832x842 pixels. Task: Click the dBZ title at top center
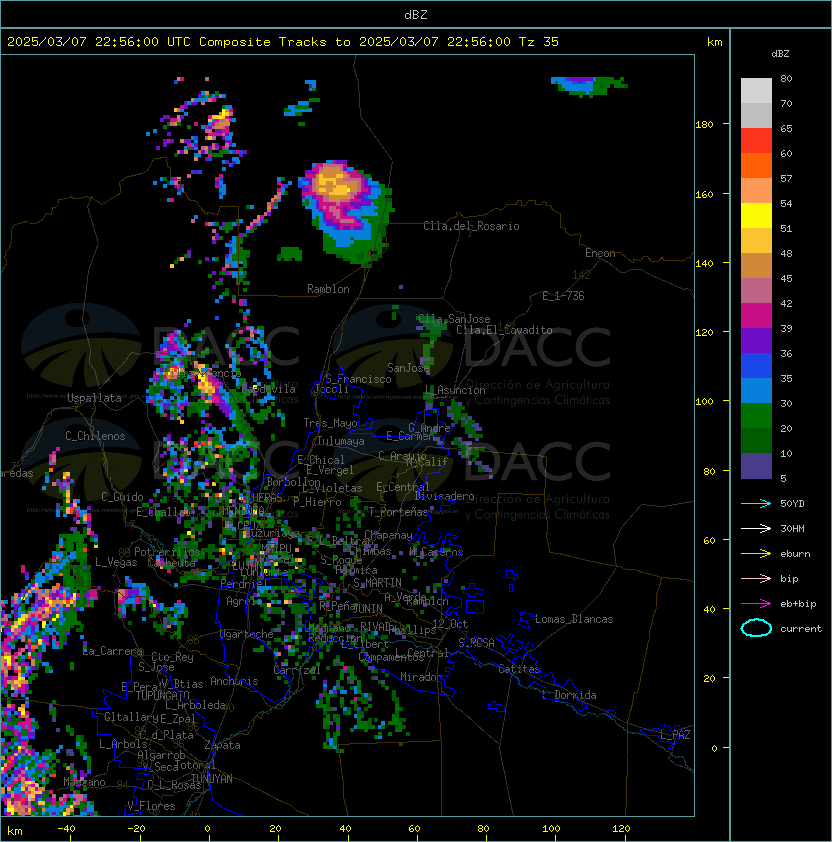416,15
